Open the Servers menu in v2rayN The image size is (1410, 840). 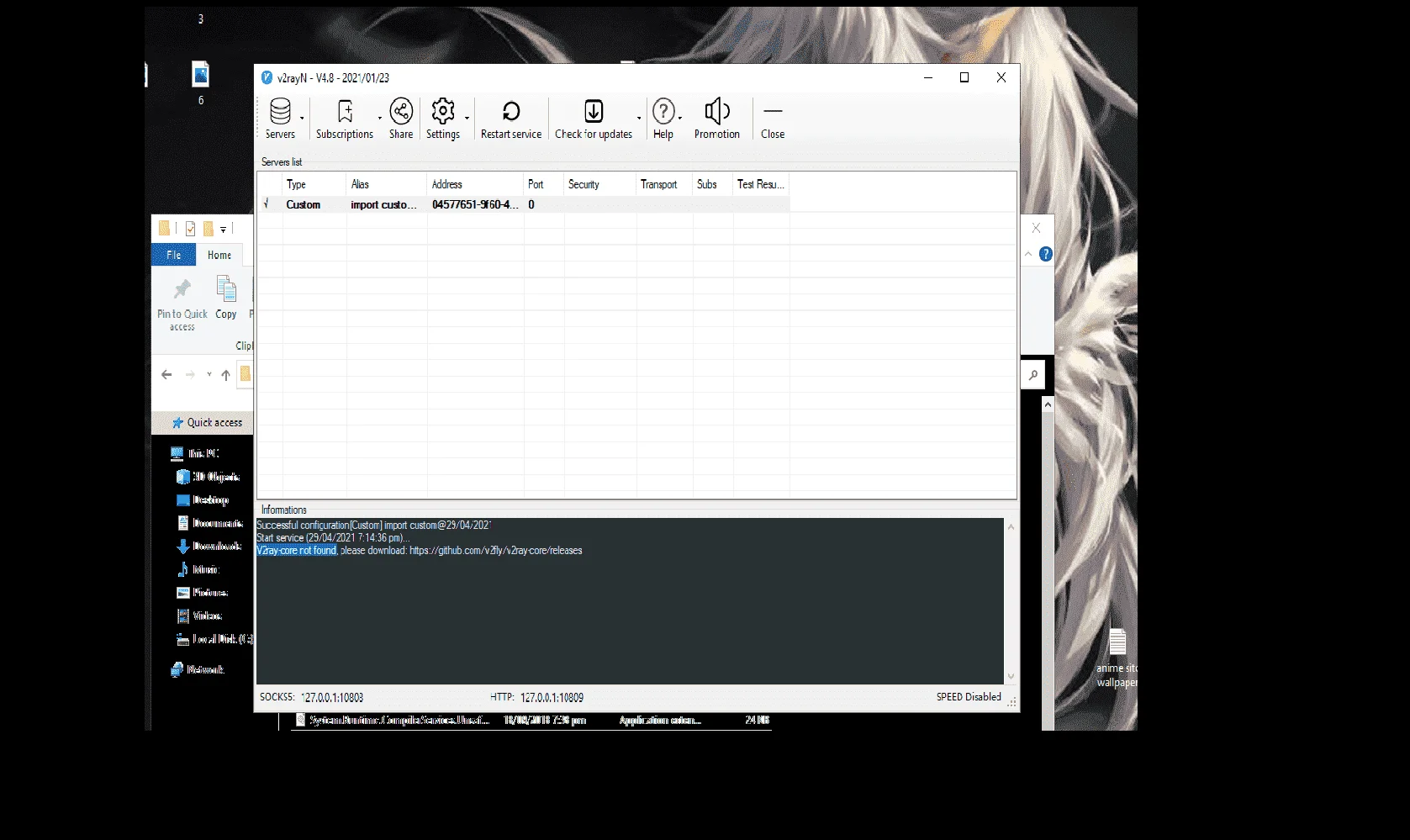click(x=280, y=119)
